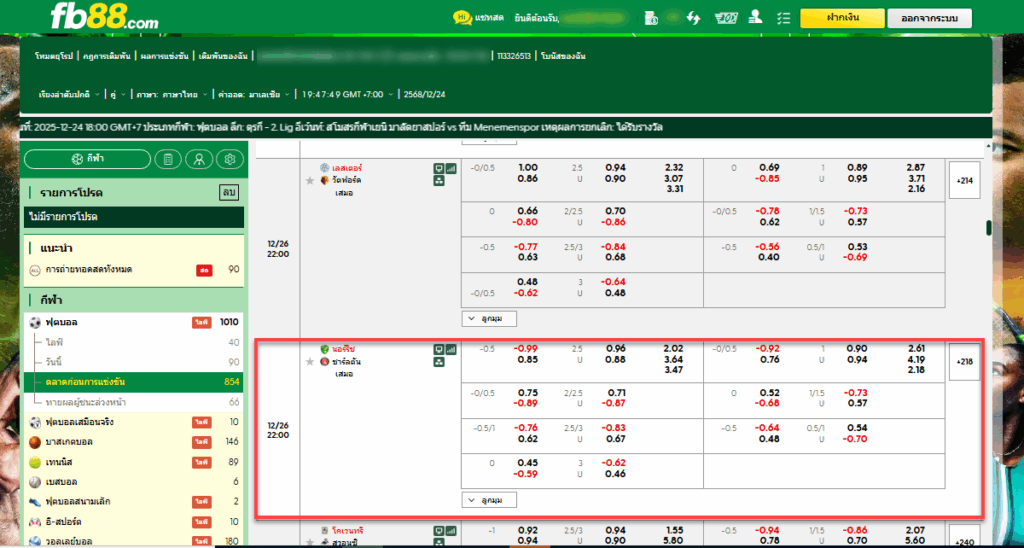This screenshot has height=548, width=1024.
Task: Open the settings gear icon in sidebar
Action: click(229, 159)
